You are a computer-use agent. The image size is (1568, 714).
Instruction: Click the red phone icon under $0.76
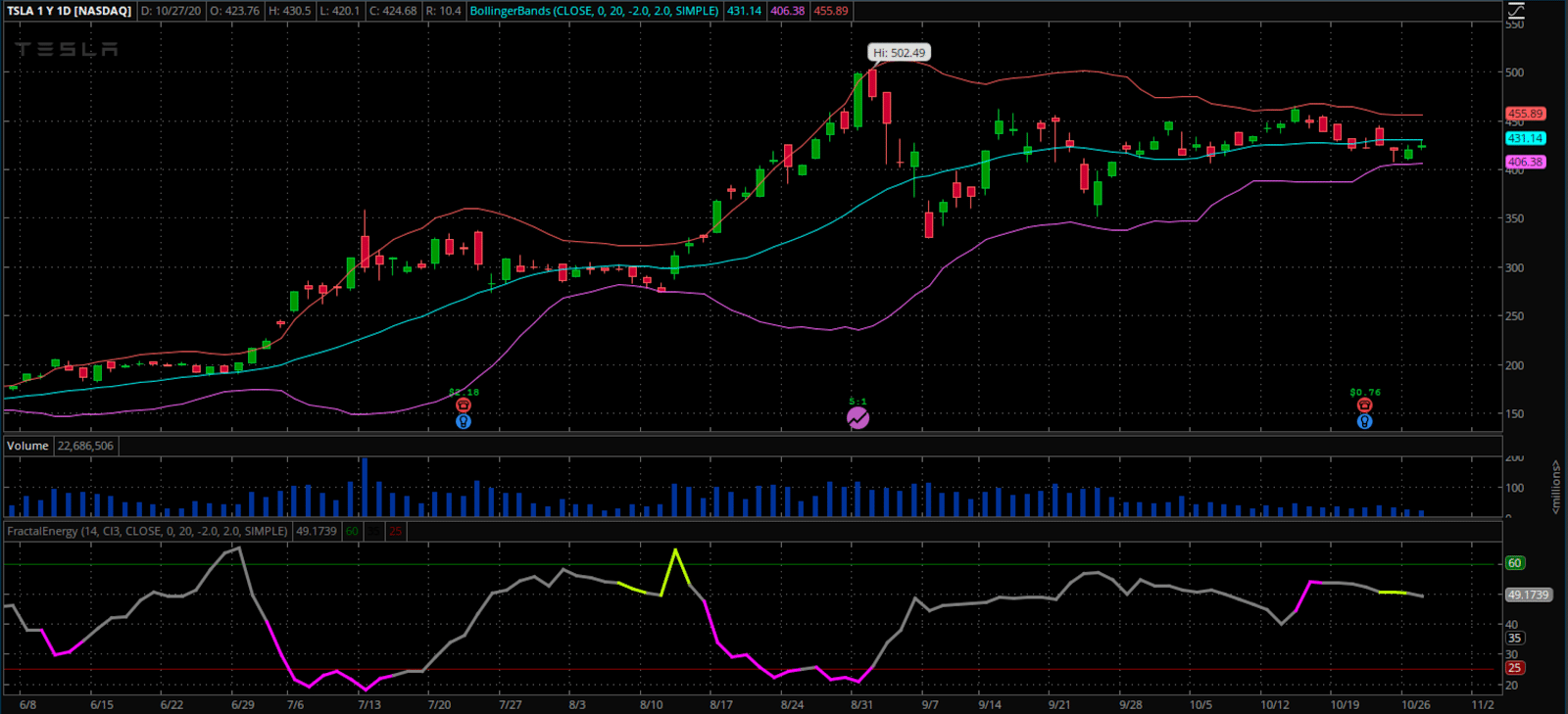[1364, 405]
